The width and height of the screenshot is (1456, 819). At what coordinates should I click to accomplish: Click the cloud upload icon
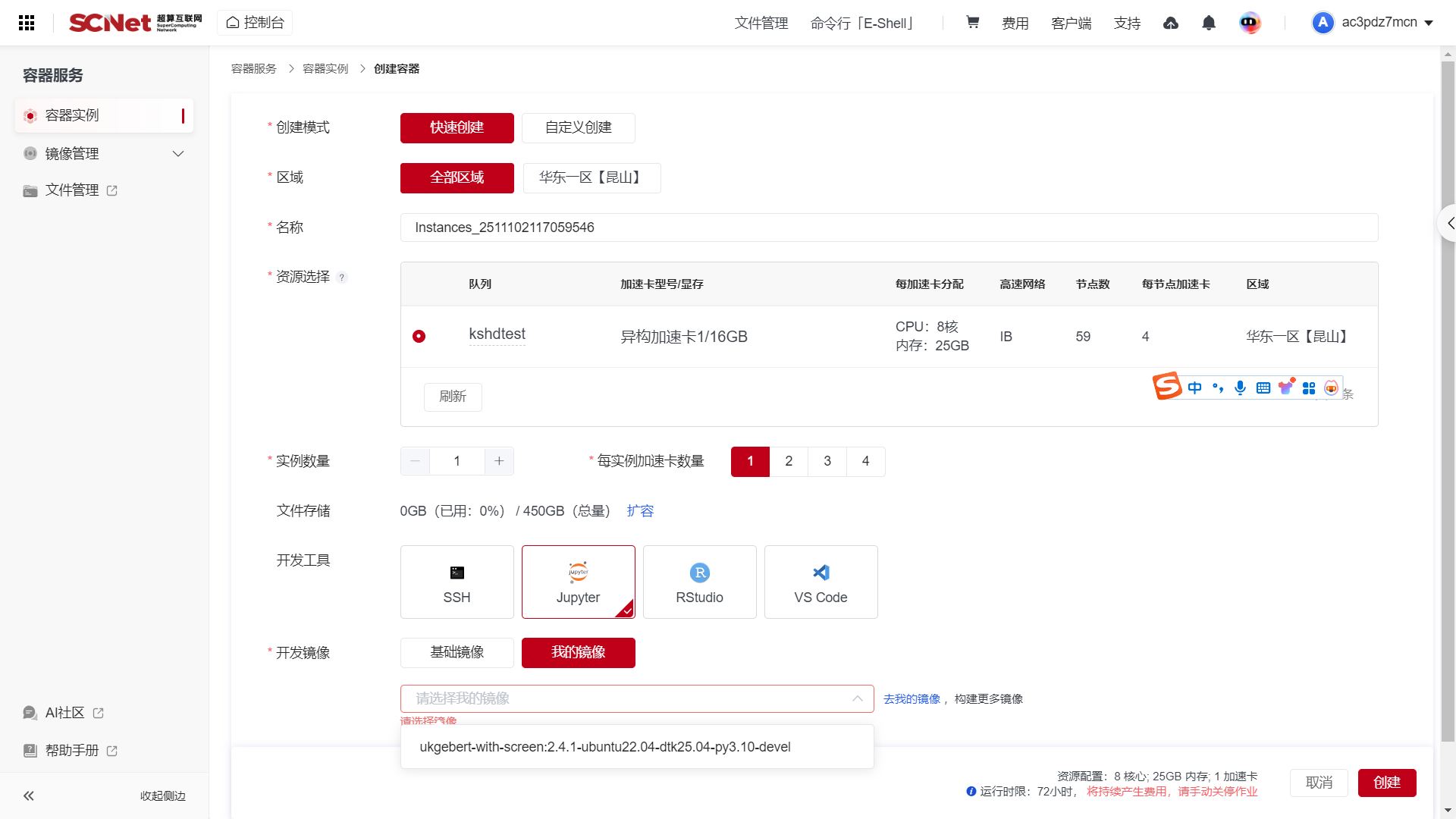pos(1171,24)
